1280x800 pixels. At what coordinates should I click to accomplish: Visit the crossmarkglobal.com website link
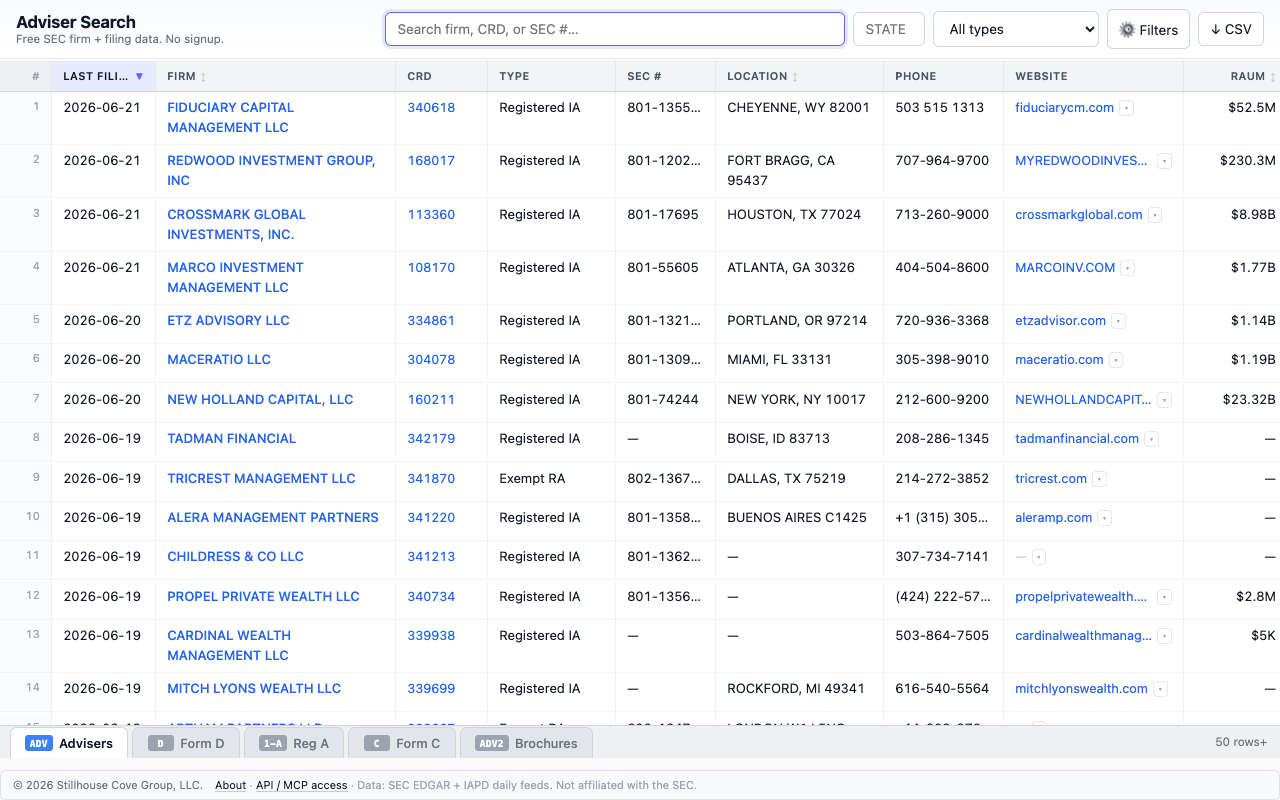[x=1078, y=214]
